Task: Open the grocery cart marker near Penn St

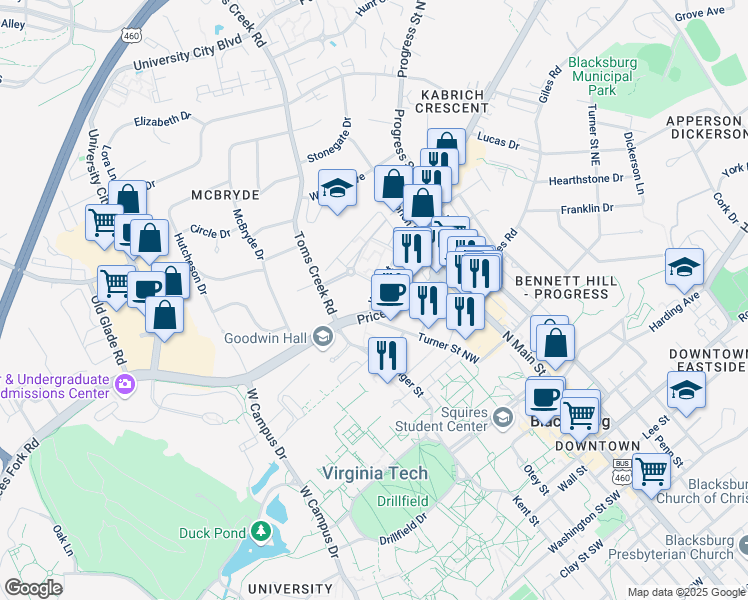Action: click(652, 475)
